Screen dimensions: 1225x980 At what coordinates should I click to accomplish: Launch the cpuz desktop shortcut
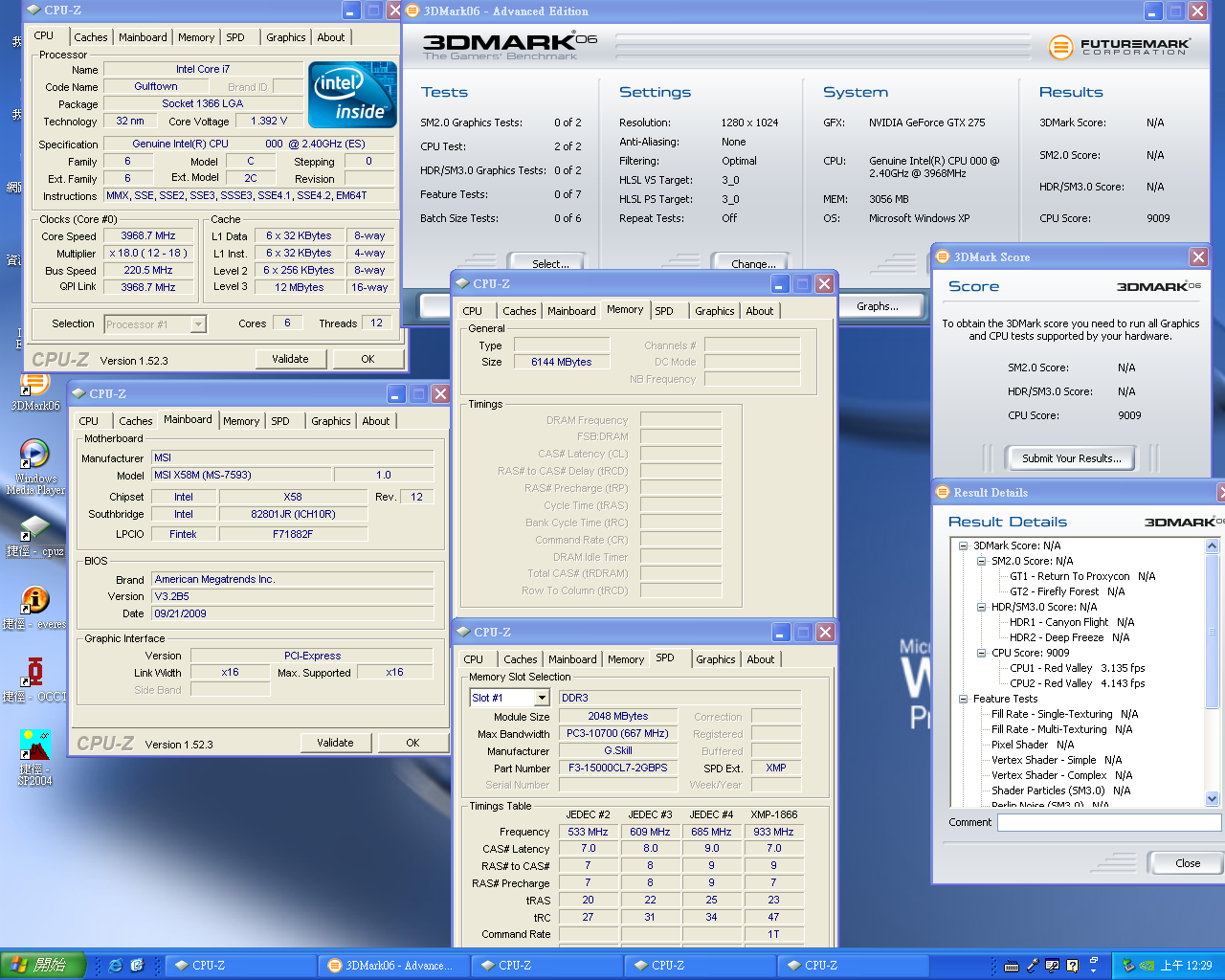(35, 536)
